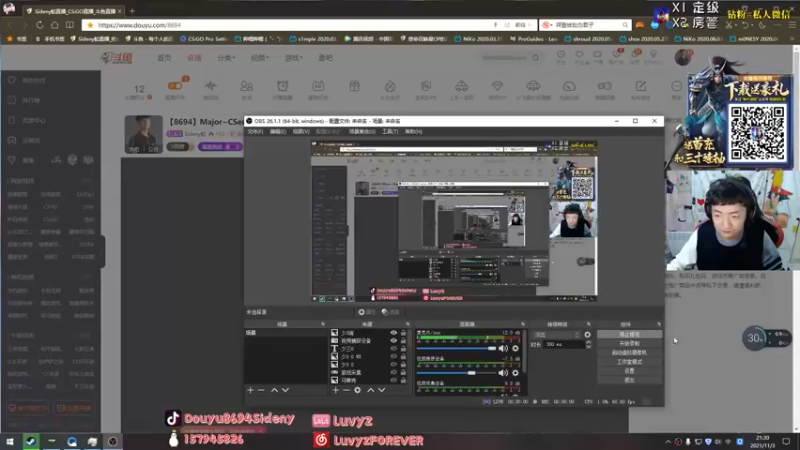Move source up in OBS Sources panel
Viewport: 800px width, 450px height.
370,390
